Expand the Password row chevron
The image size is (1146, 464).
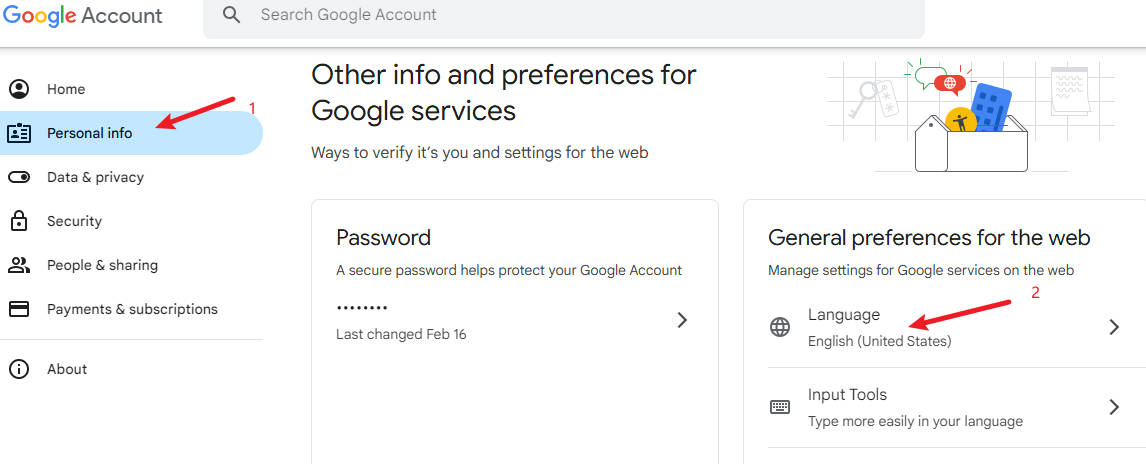tap(682, 320)
